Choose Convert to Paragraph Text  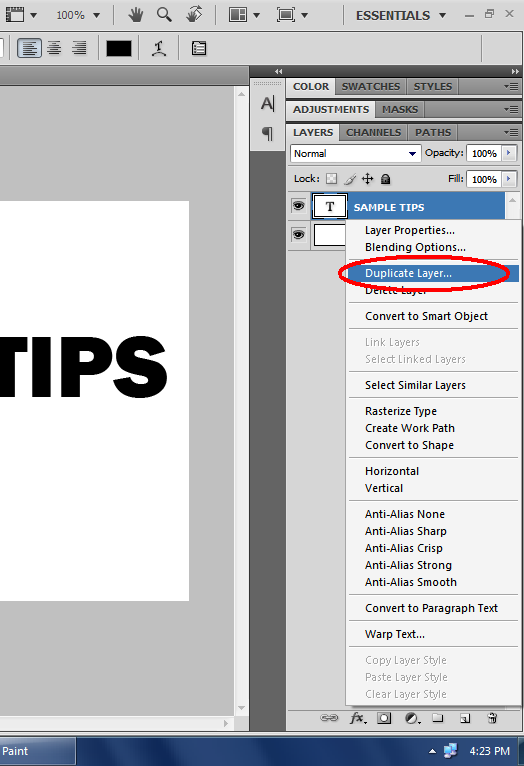pos(433,608)
